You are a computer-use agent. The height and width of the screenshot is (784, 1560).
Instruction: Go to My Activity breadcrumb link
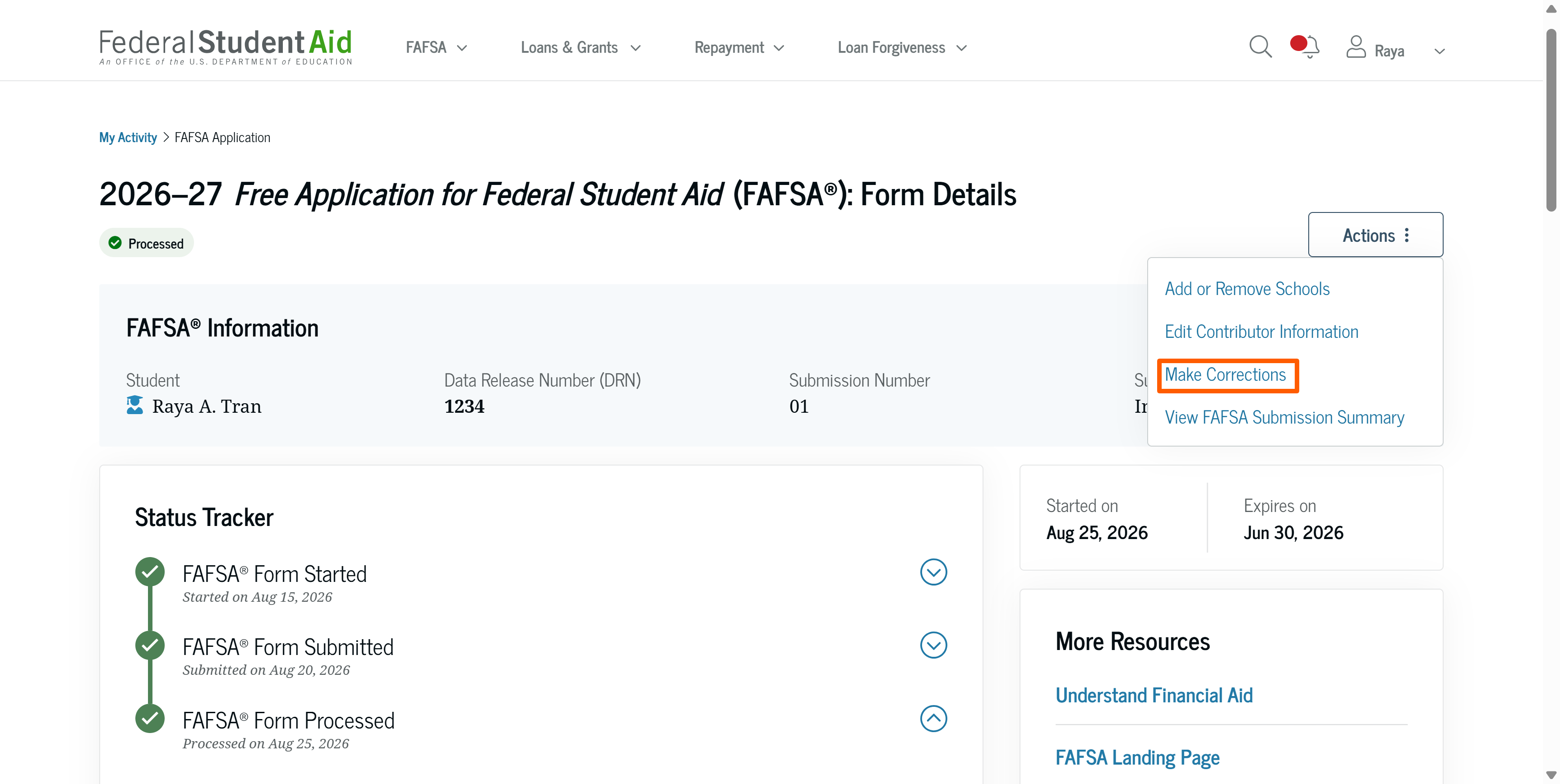[128, 138]
